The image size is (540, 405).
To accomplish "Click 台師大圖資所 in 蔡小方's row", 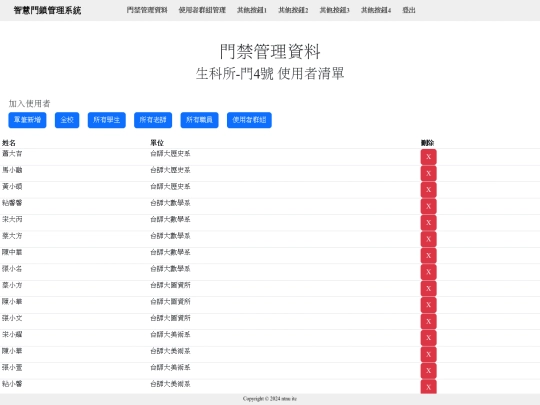I will [170, 285].
